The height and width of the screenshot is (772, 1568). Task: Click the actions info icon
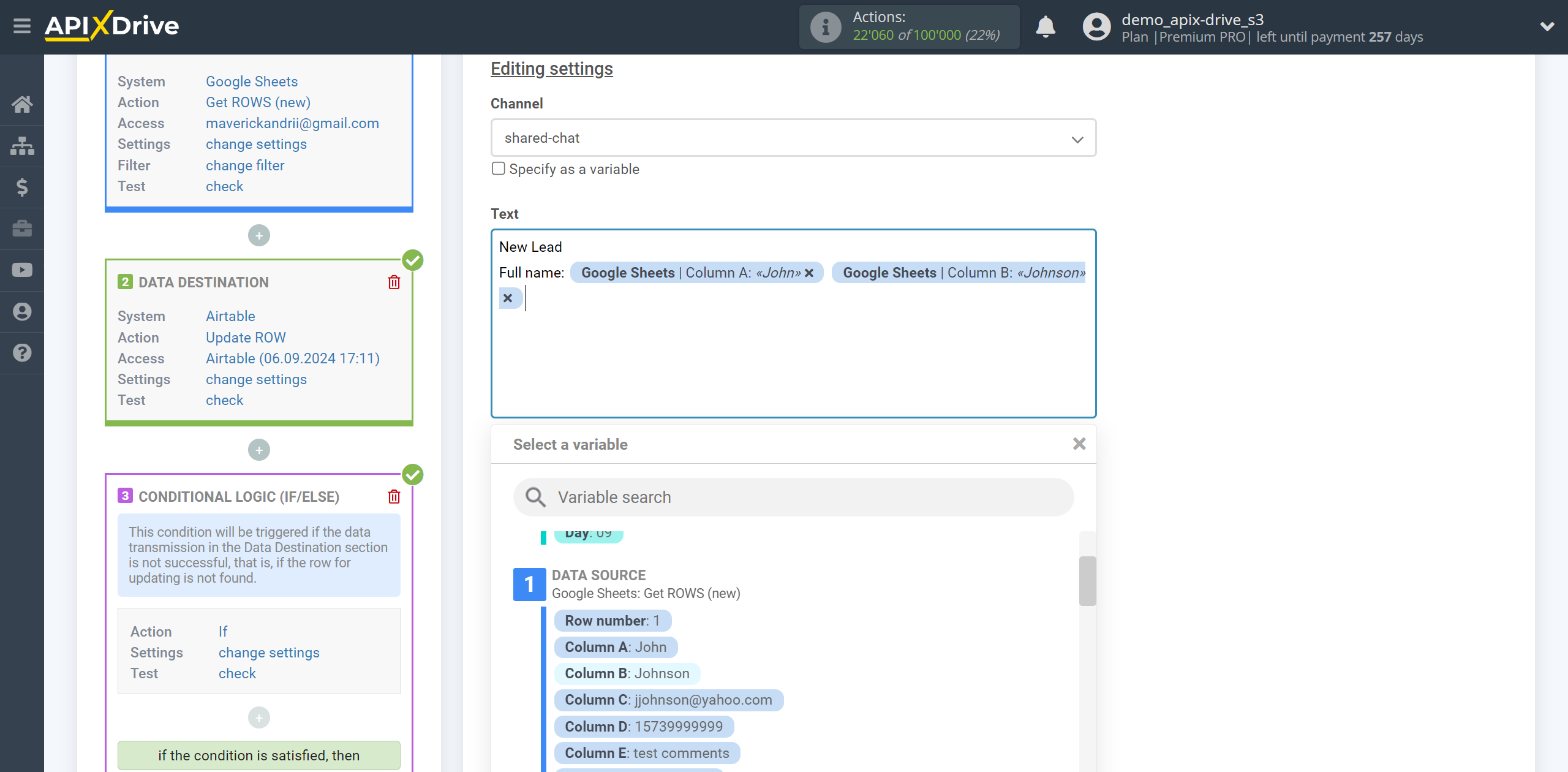pyautogui.click(x=826, y=27)
